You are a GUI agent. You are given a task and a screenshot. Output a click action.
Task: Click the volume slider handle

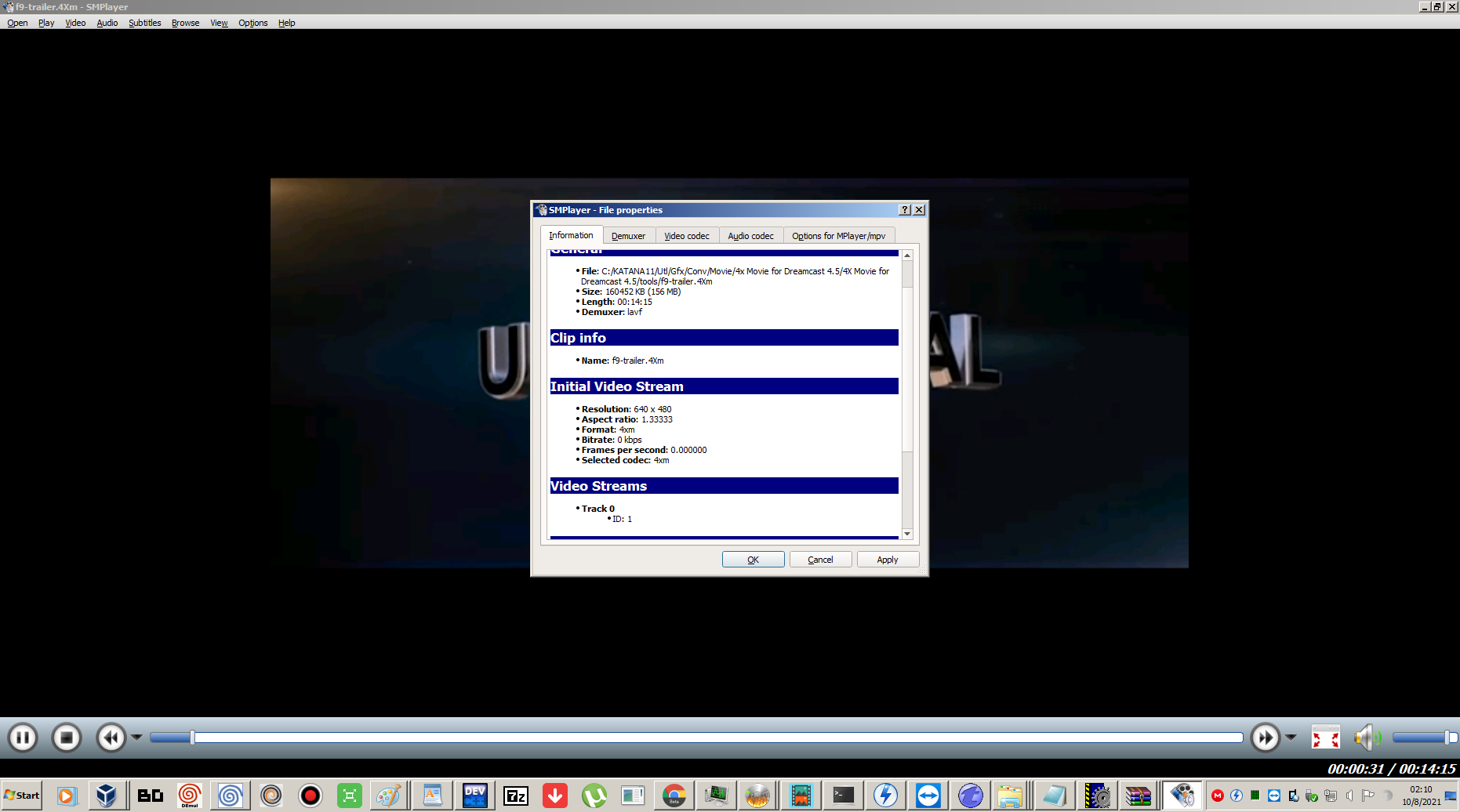tap(1448, 738)
